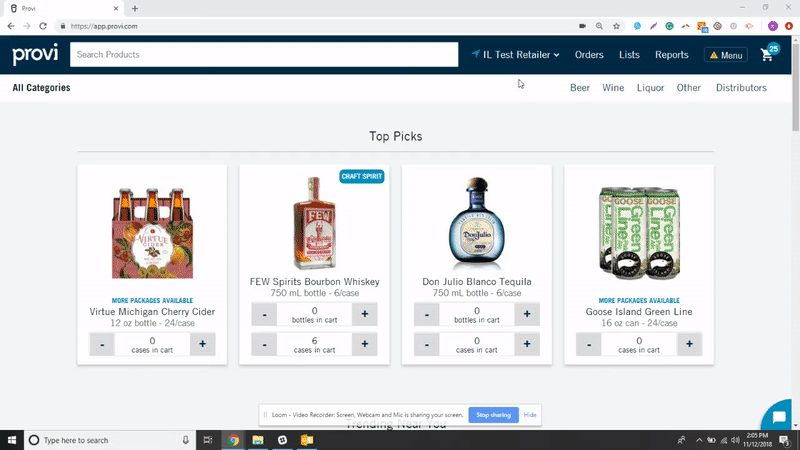Image resolution: width=800 pixels, height=450 pixels.
Task: Click Don Julio Blanco Tequila title
Action: pyautogui.click(x=477, y=282)
